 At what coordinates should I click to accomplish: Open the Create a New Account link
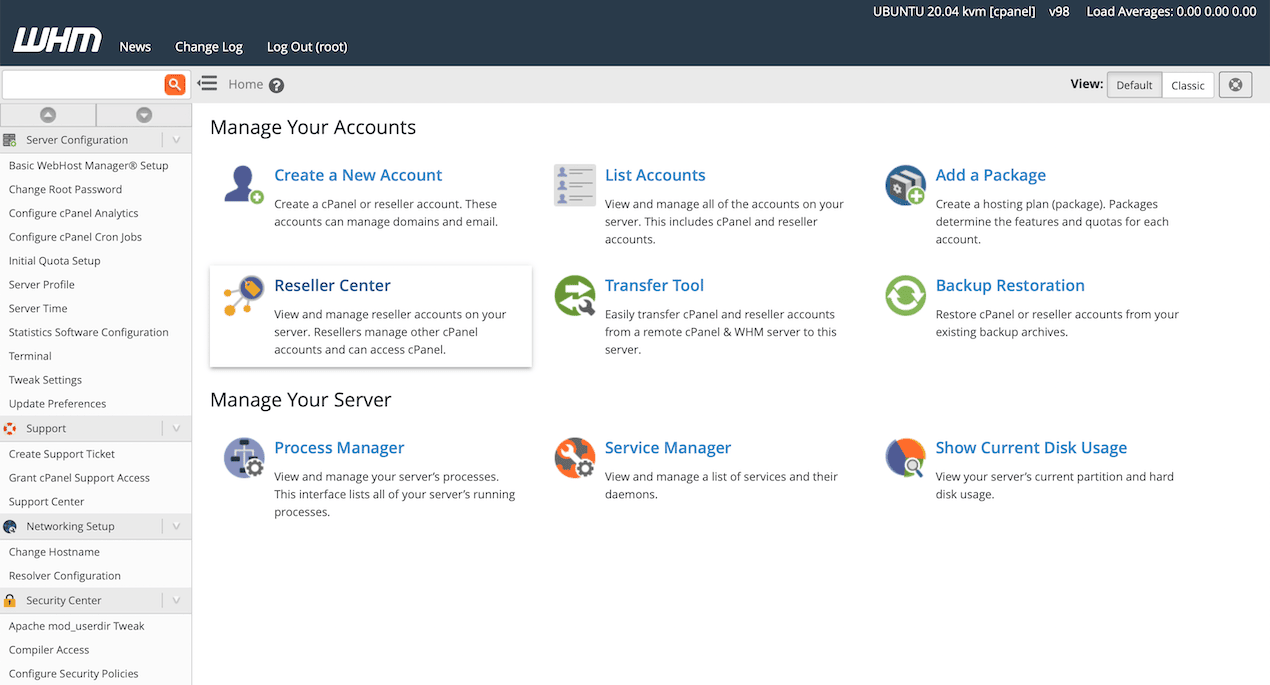358,175
